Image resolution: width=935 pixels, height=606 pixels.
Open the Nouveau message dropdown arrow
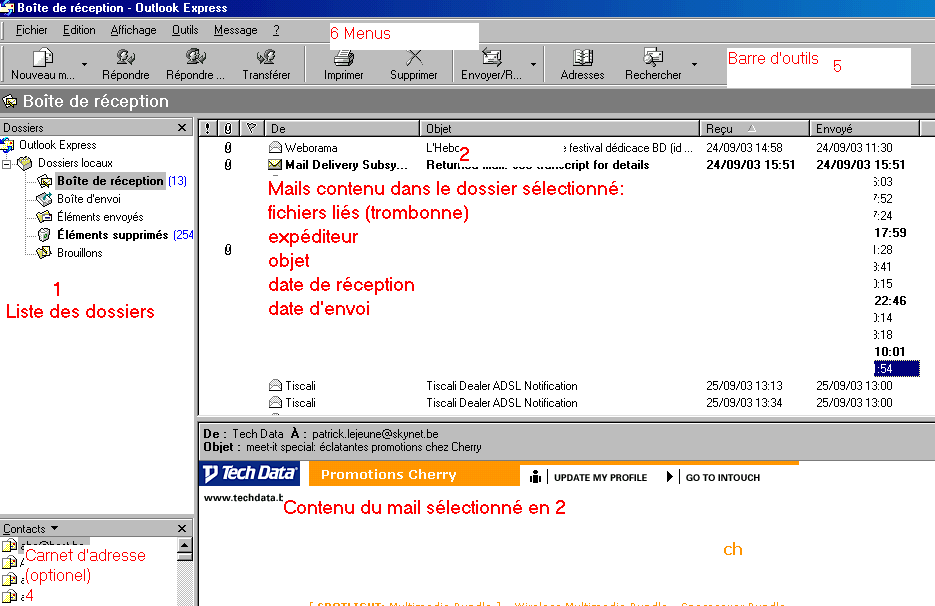pos(84,64)
